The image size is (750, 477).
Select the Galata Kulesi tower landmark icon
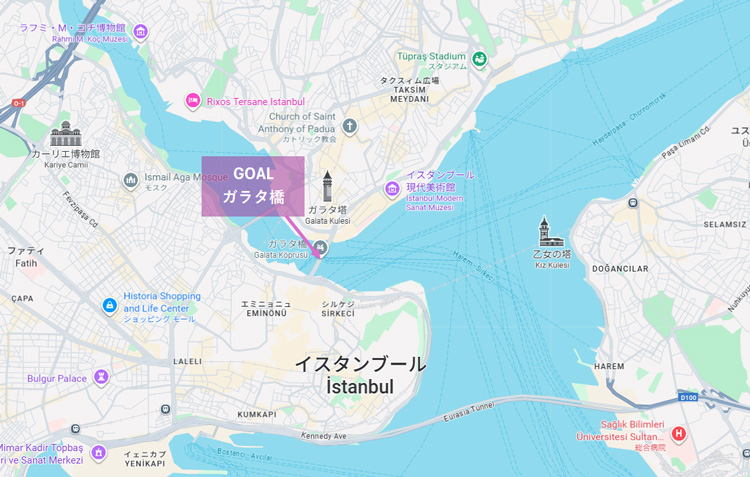point(327,186)
